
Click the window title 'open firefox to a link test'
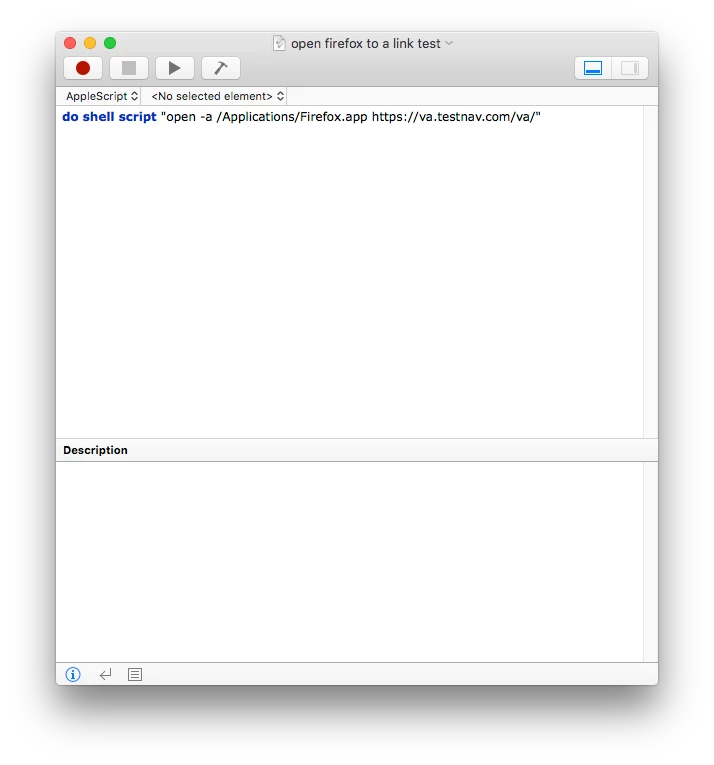[x=366, y=43]
